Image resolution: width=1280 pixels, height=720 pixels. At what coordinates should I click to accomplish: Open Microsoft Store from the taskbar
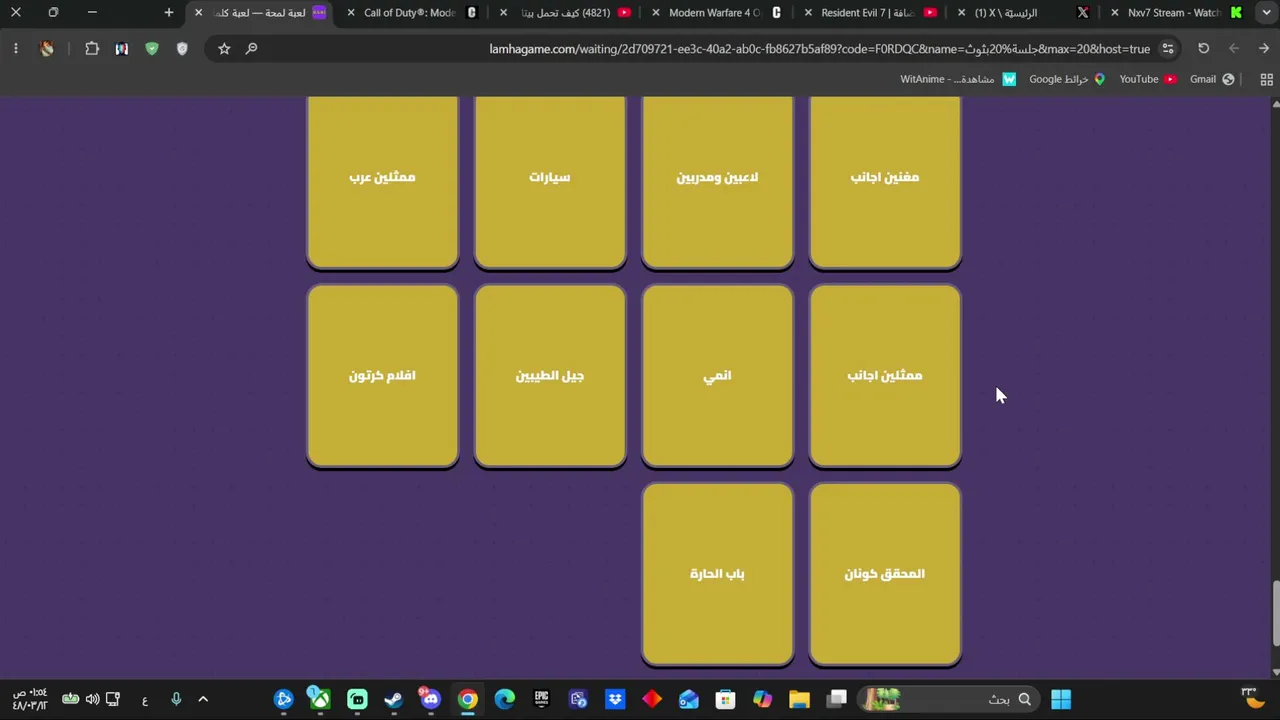click(x=725, y=699)
